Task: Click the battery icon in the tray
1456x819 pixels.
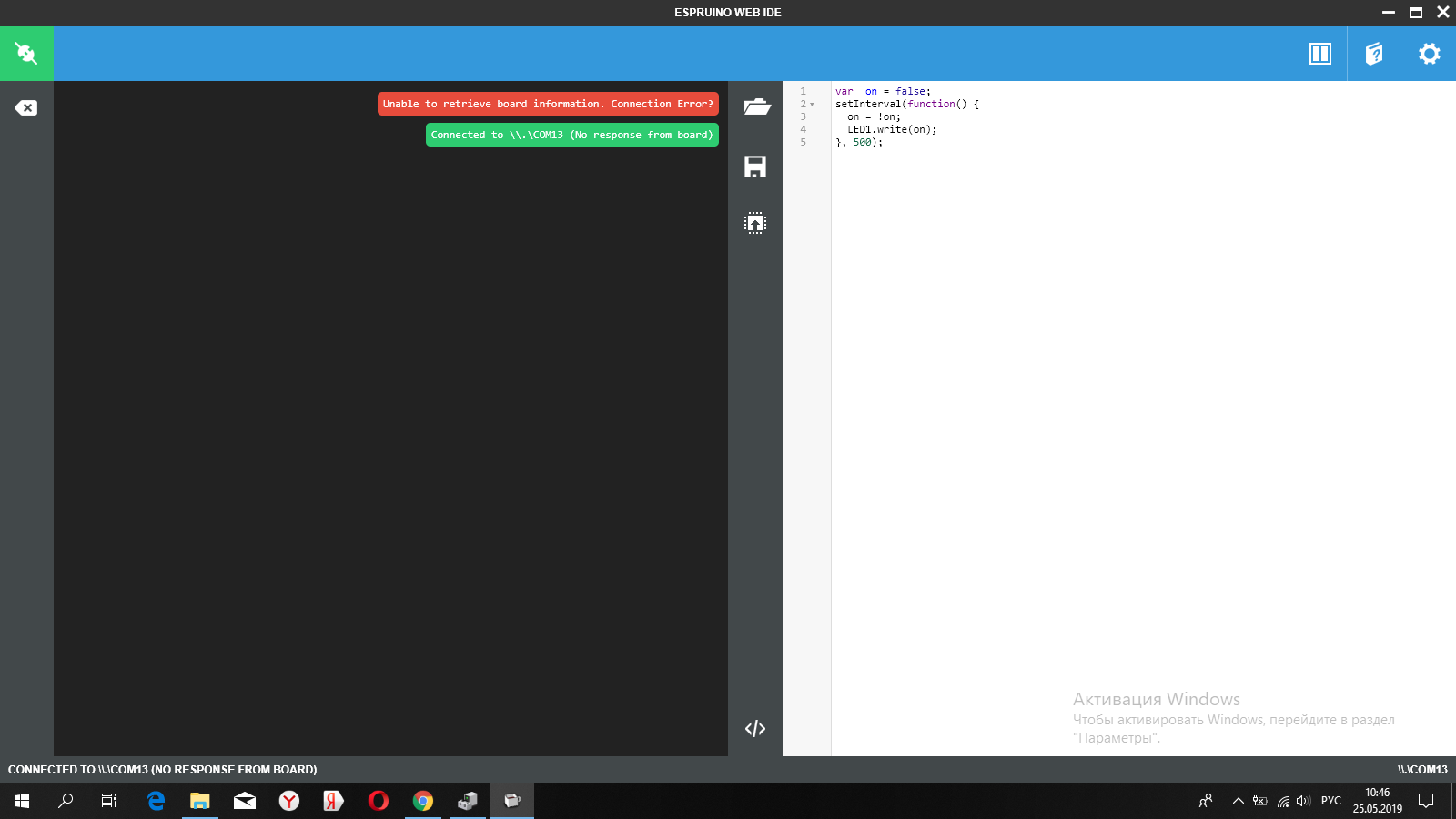Action: [1260, 801]
